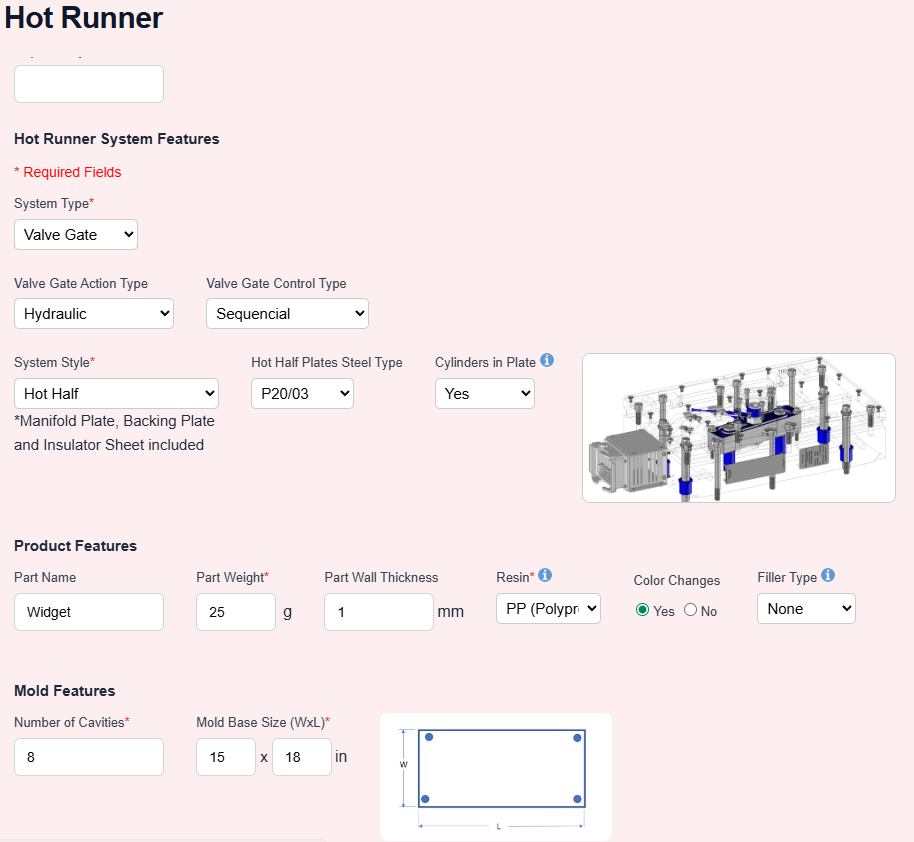This screenshot has width=914, height=842.
Task: Click the Mold Features heading
Action: (65, 691)
